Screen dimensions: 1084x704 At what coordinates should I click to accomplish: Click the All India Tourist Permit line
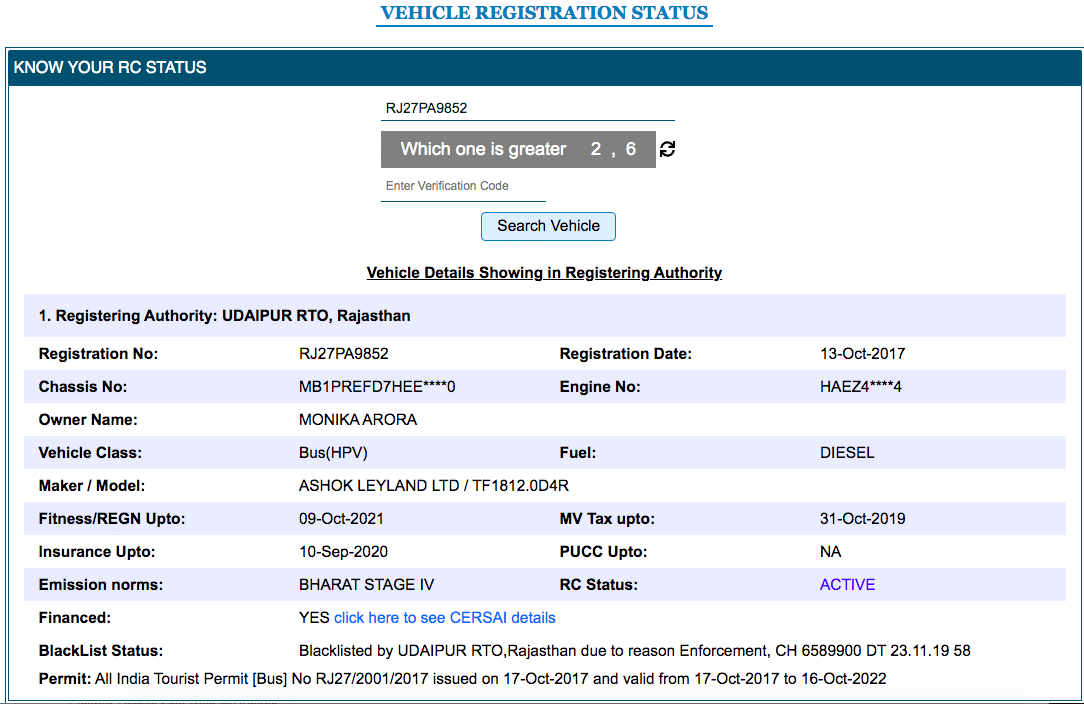490,679
